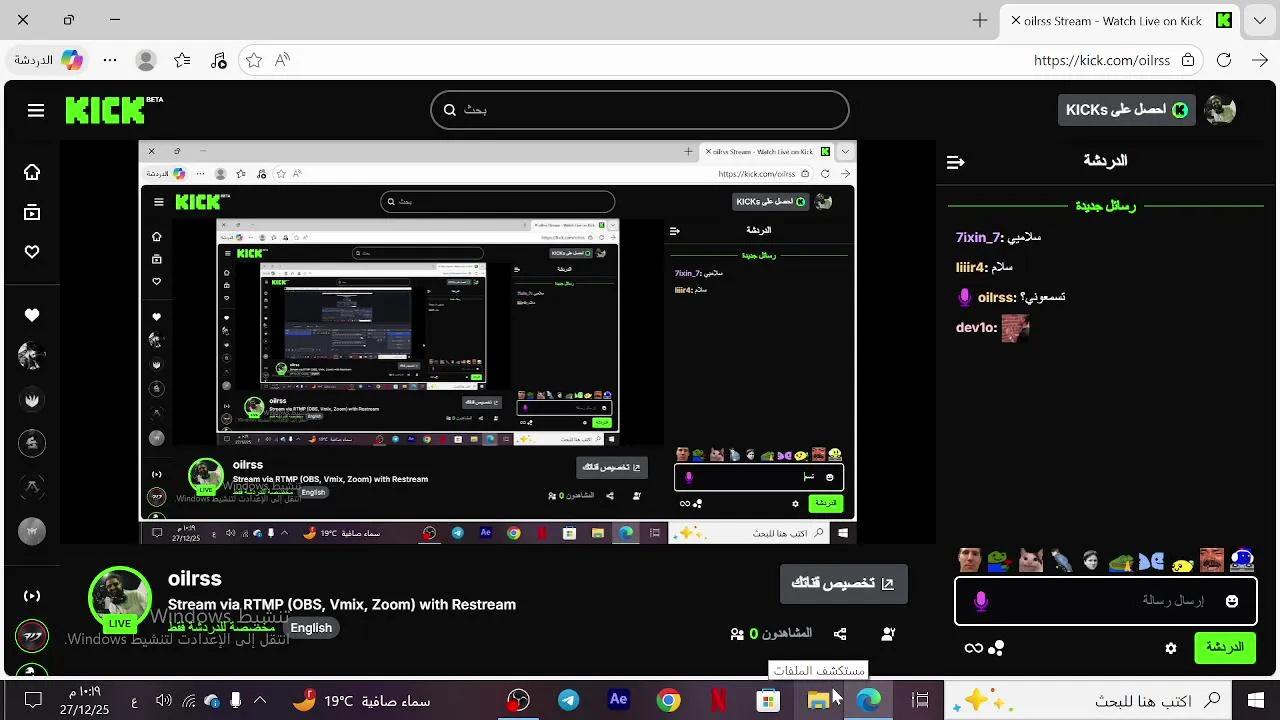Click the live stream video player
The image size is (1280, 720).
[x=497, y=342]
